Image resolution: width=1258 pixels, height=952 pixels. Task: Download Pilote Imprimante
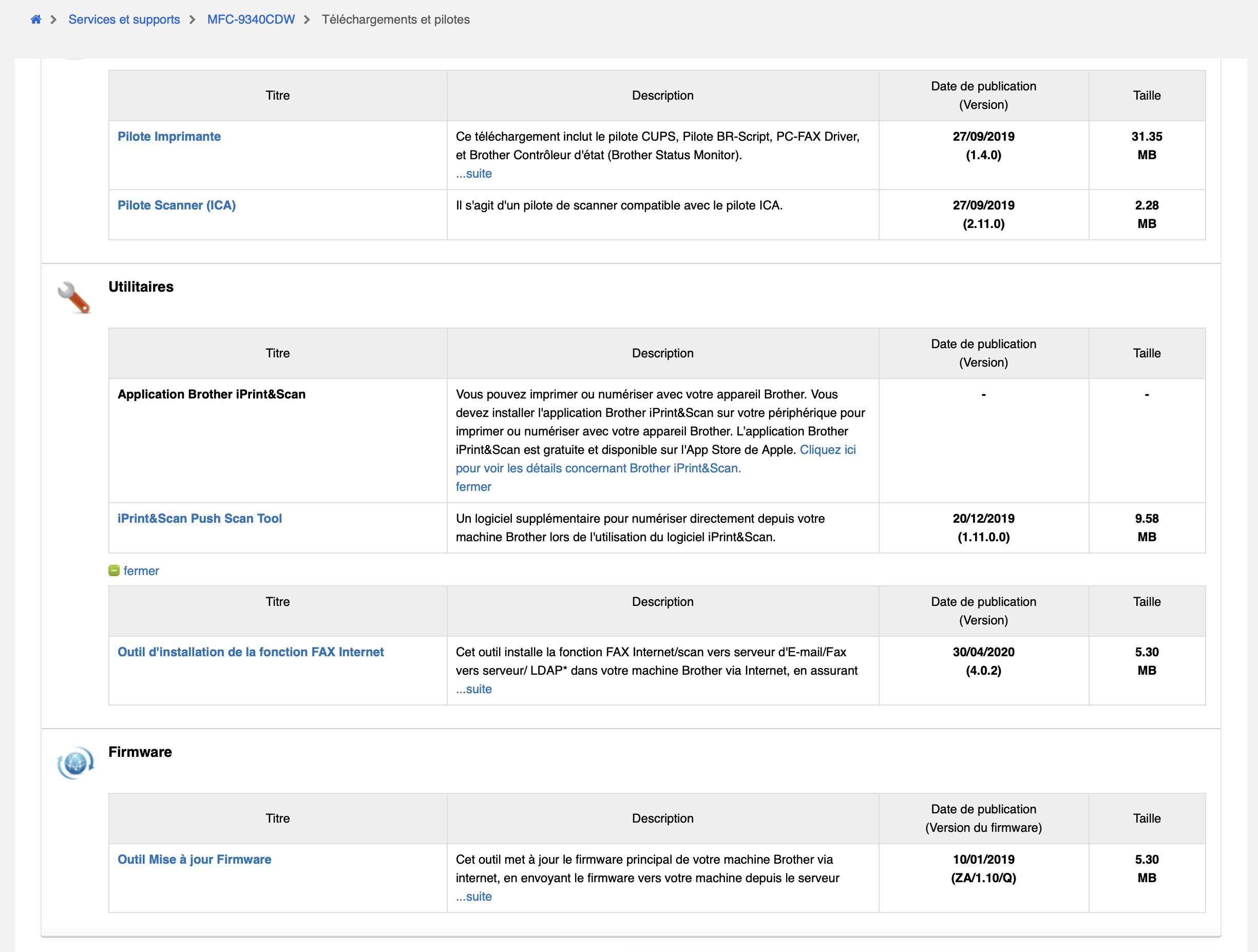pos(169,137)
